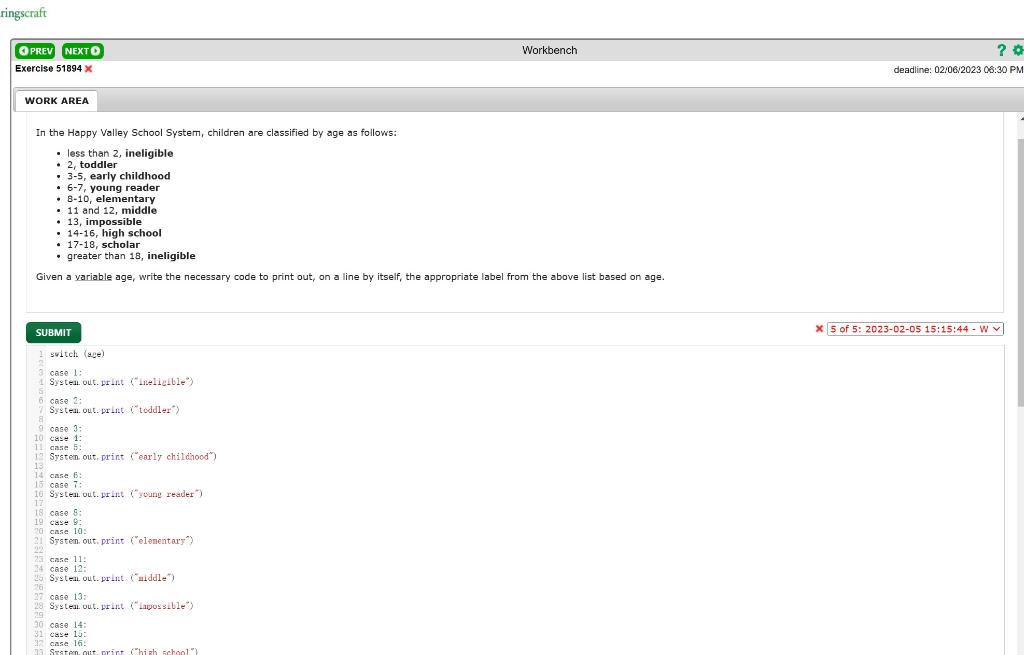1024x655 pixels.
Task: Click code line 'case 10:'
Action: [x=68, y=532]
